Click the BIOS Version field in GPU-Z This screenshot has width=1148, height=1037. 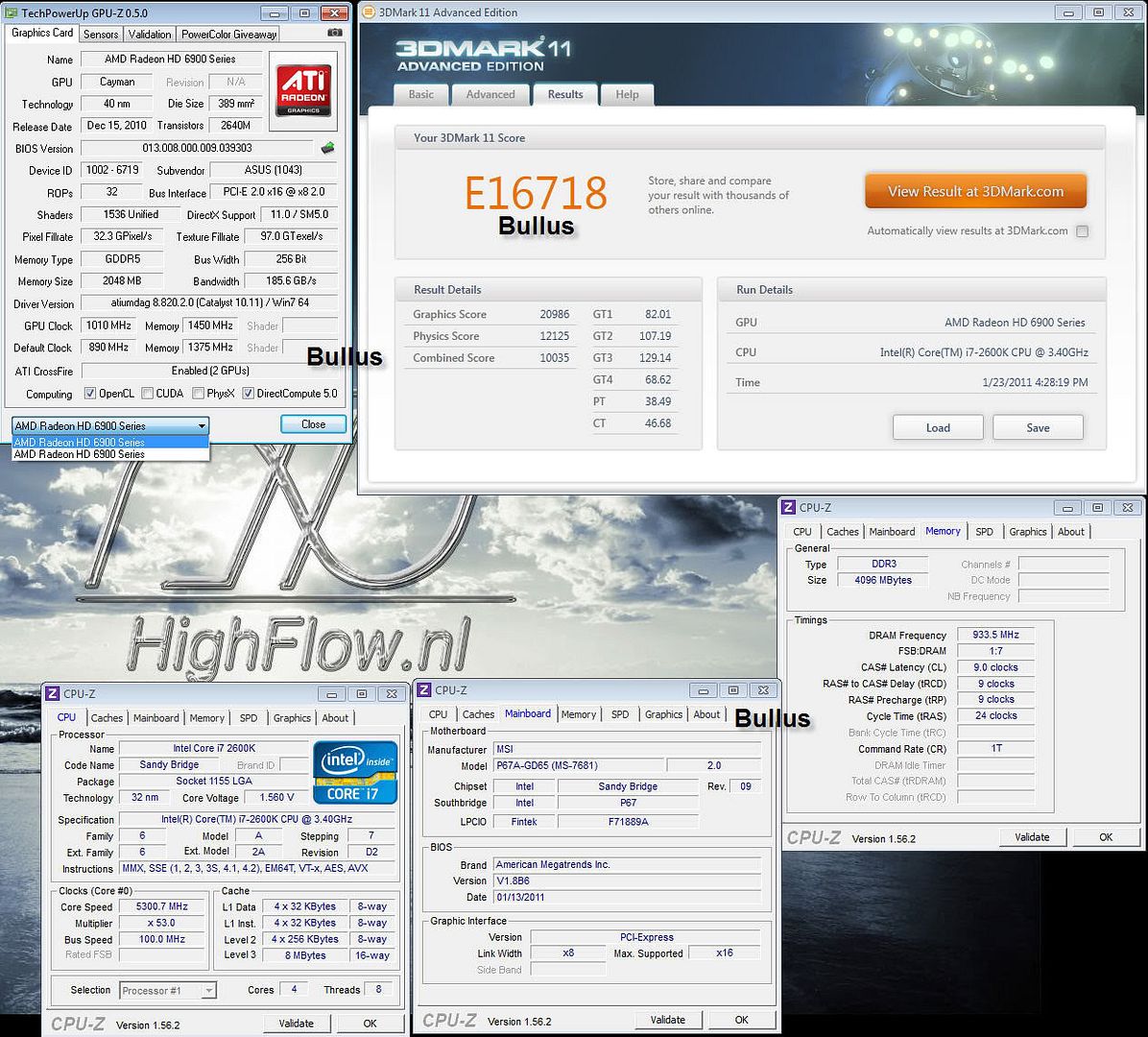pos(197,148)
